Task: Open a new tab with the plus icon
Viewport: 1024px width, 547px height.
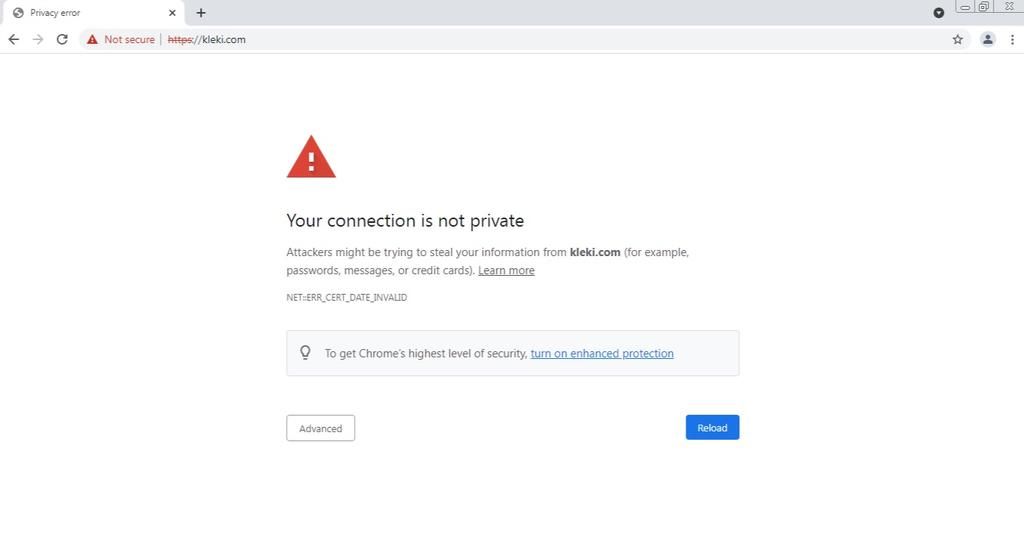Action: tap(201, 13)
